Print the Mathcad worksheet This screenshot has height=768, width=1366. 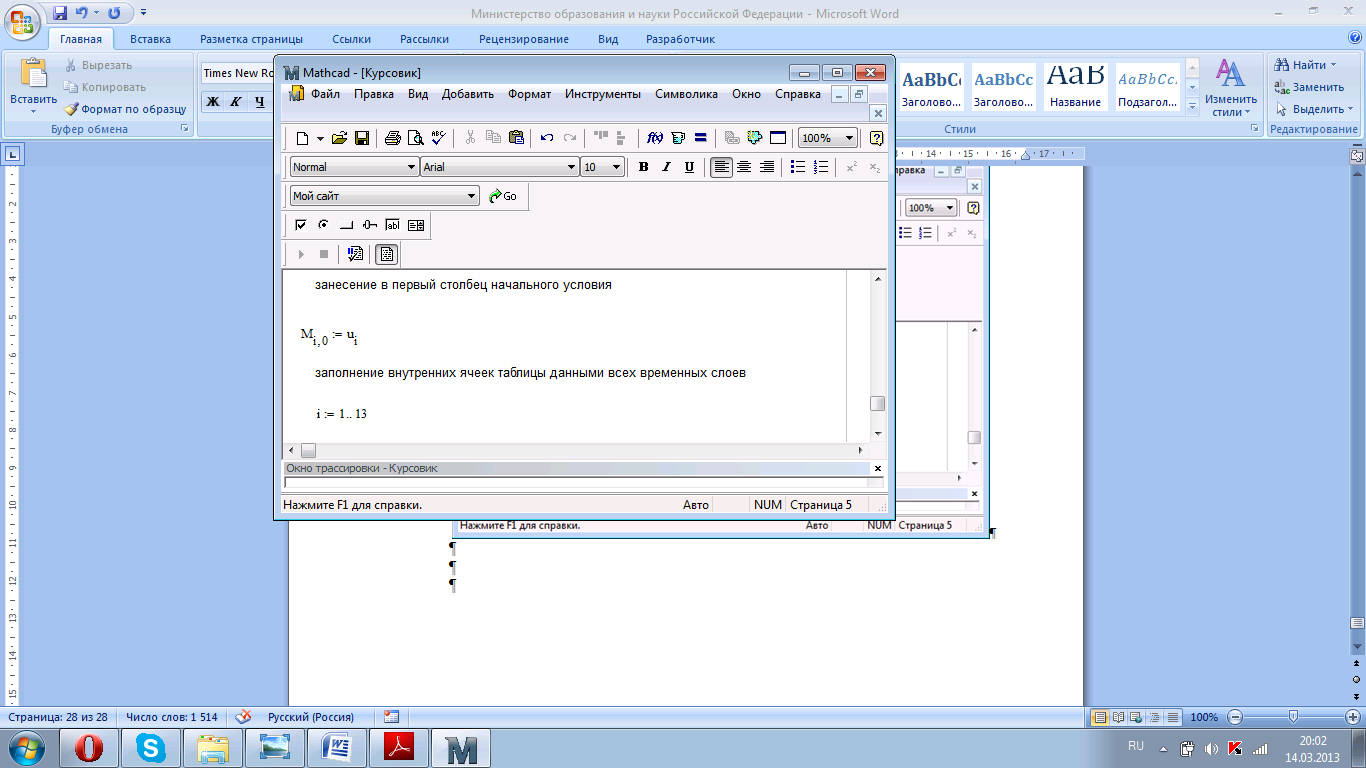pos(393,138)
